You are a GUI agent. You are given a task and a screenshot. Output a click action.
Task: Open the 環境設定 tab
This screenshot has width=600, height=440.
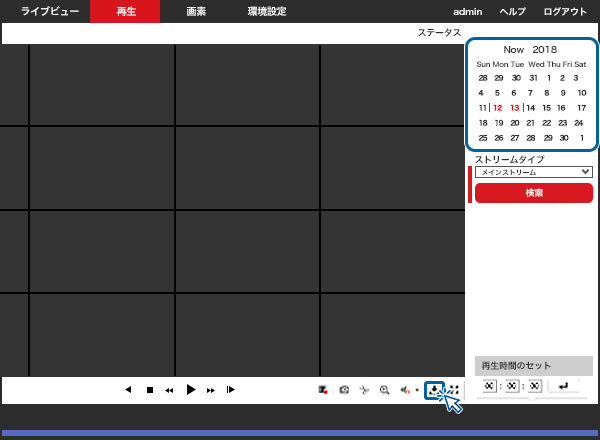click(x=266, y=11)
